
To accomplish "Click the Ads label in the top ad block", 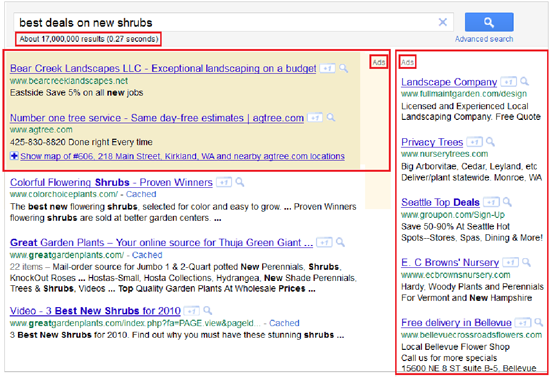I will [379, 62].
